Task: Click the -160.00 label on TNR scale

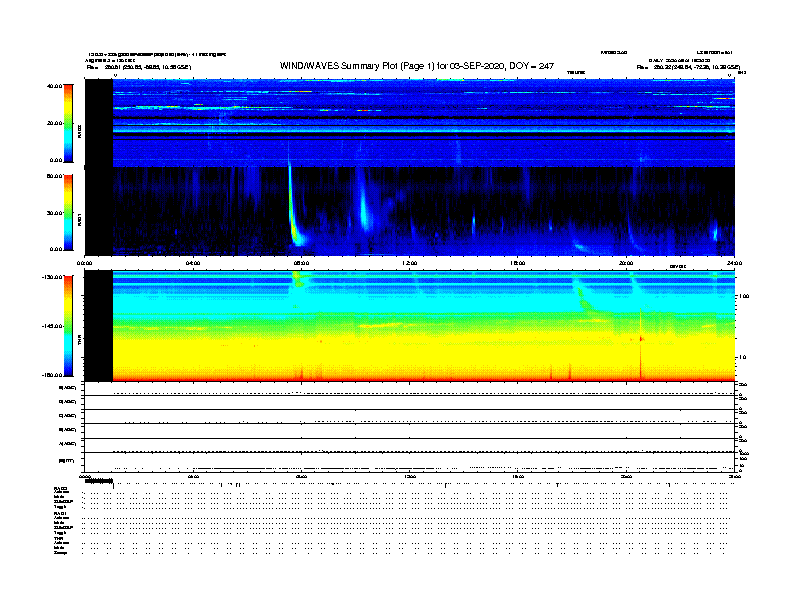Action: point(52,375)
